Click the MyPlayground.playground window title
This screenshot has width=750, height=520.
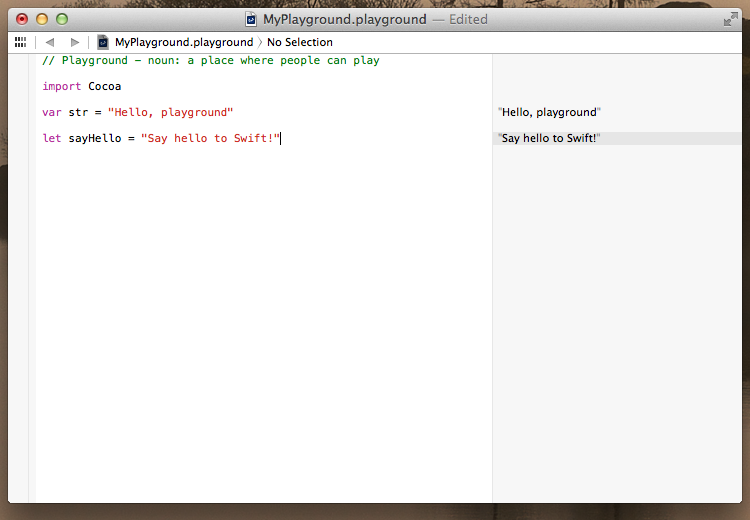pos(345,19)
